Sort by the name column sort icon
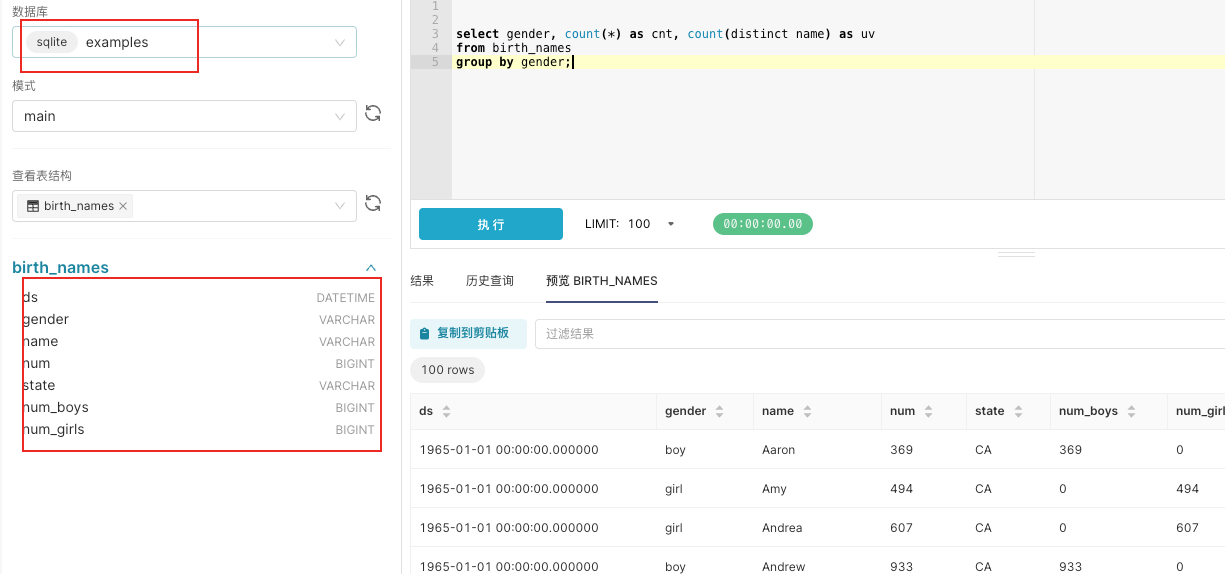The height and width of the screenshot is (574, 1225). point(807,411)
